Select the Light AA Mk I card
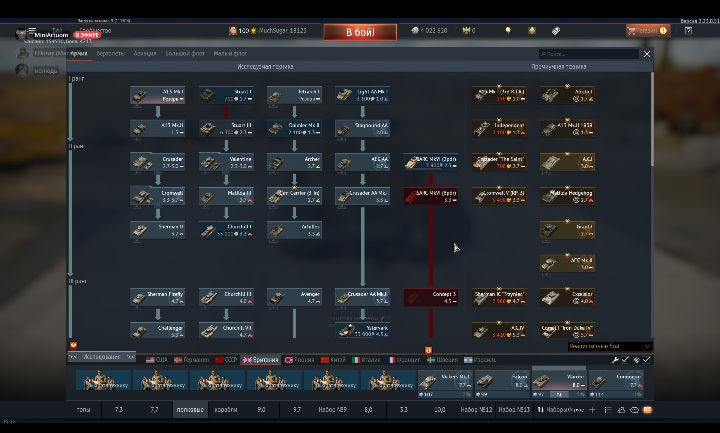This screenshot has width=720, height=433. click(x=362, y=95)
